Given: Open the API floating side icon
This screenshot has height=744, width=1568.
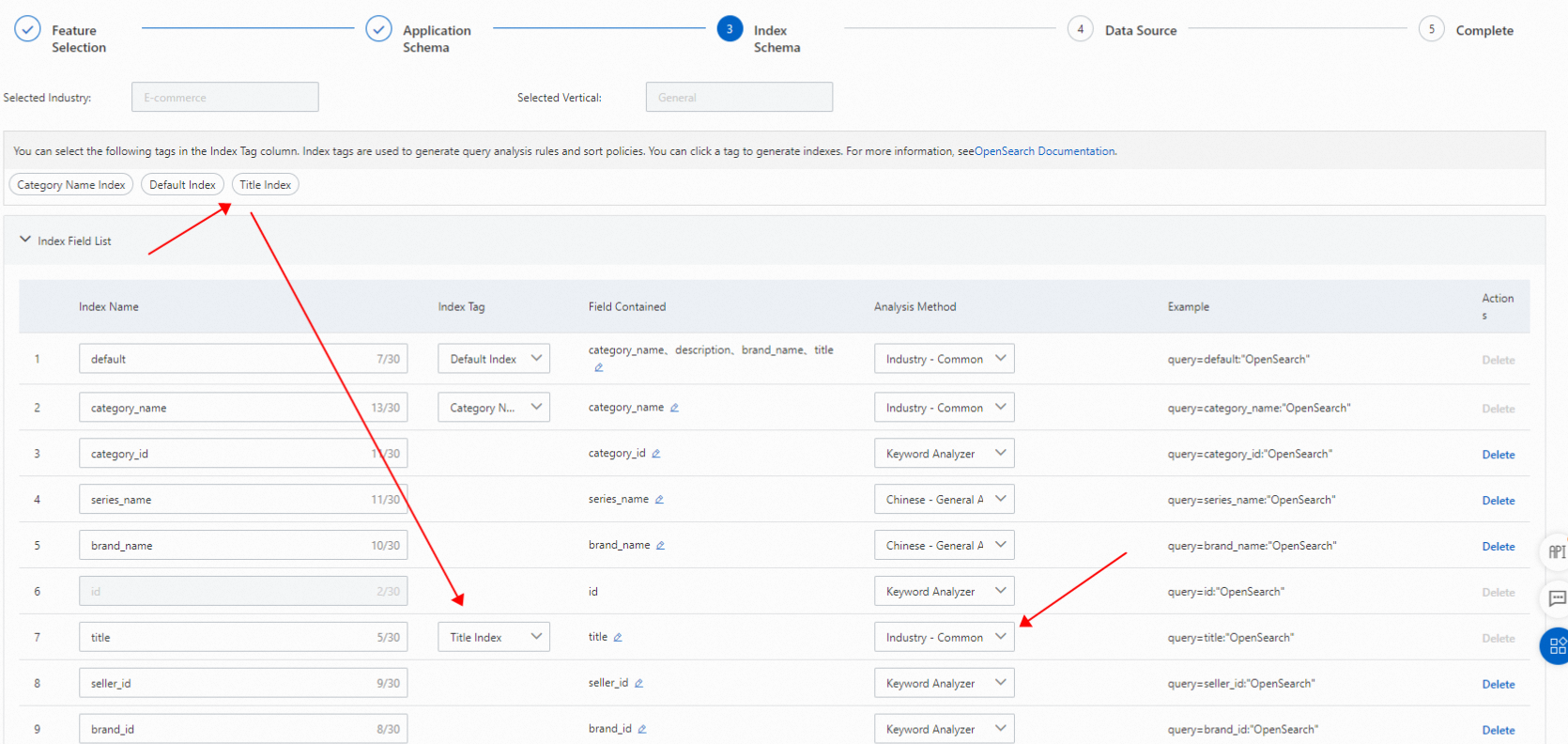Looking at the screenshot, I should click(x=1555, y=552).
